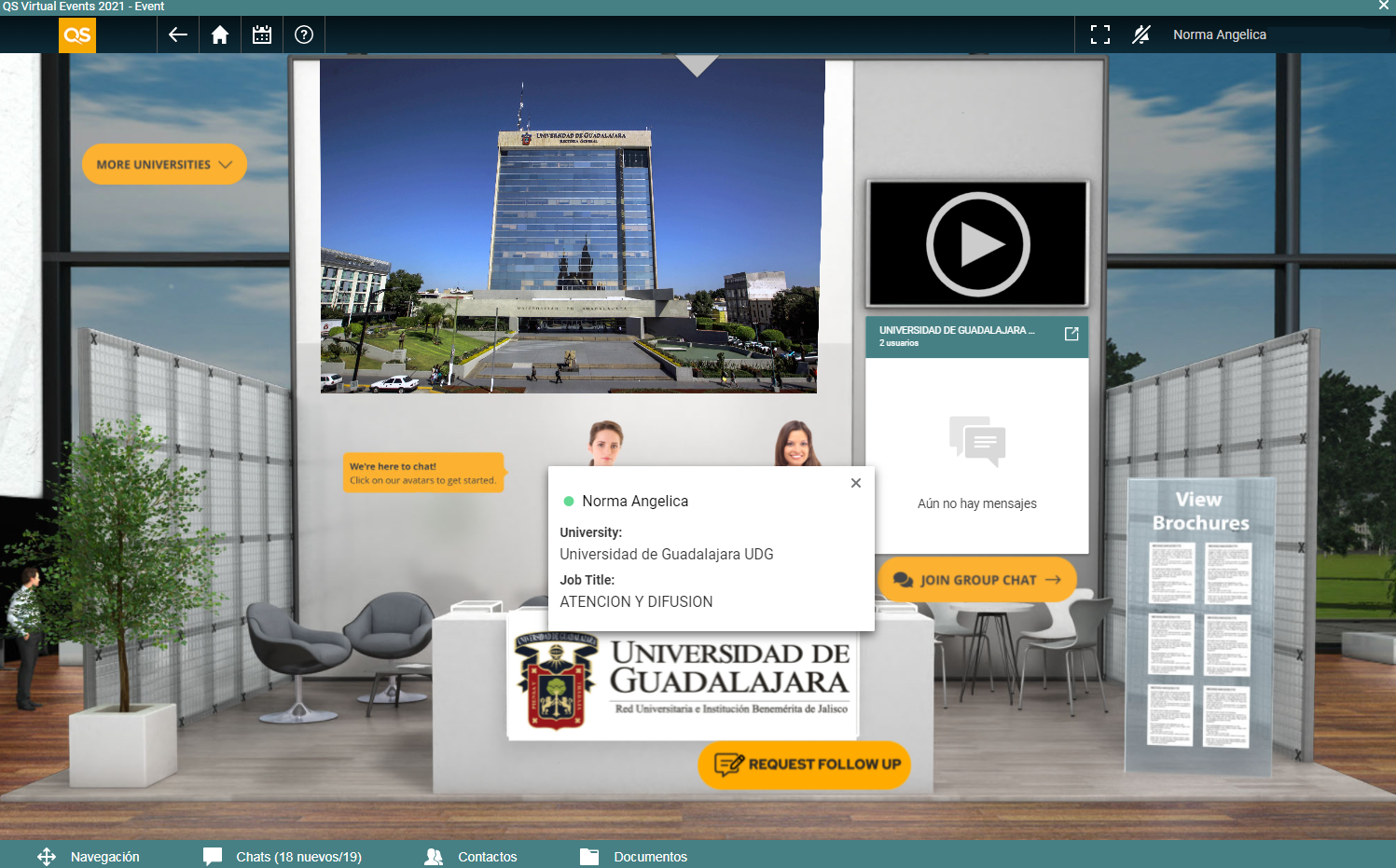Open the Navegación tab

point(89,856)
